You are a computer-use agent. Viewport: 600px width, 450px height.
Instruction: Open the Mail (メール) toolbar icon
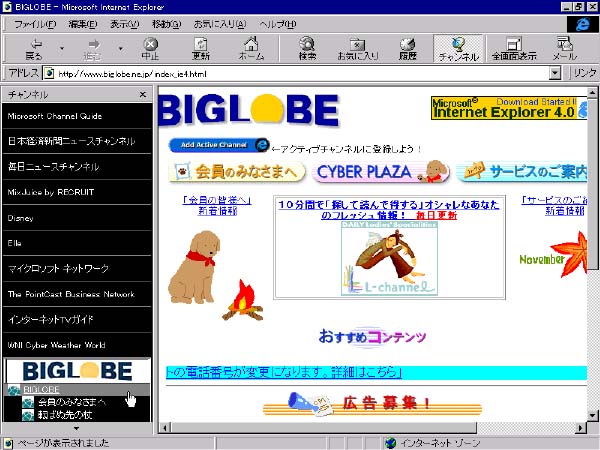[564, 49]
